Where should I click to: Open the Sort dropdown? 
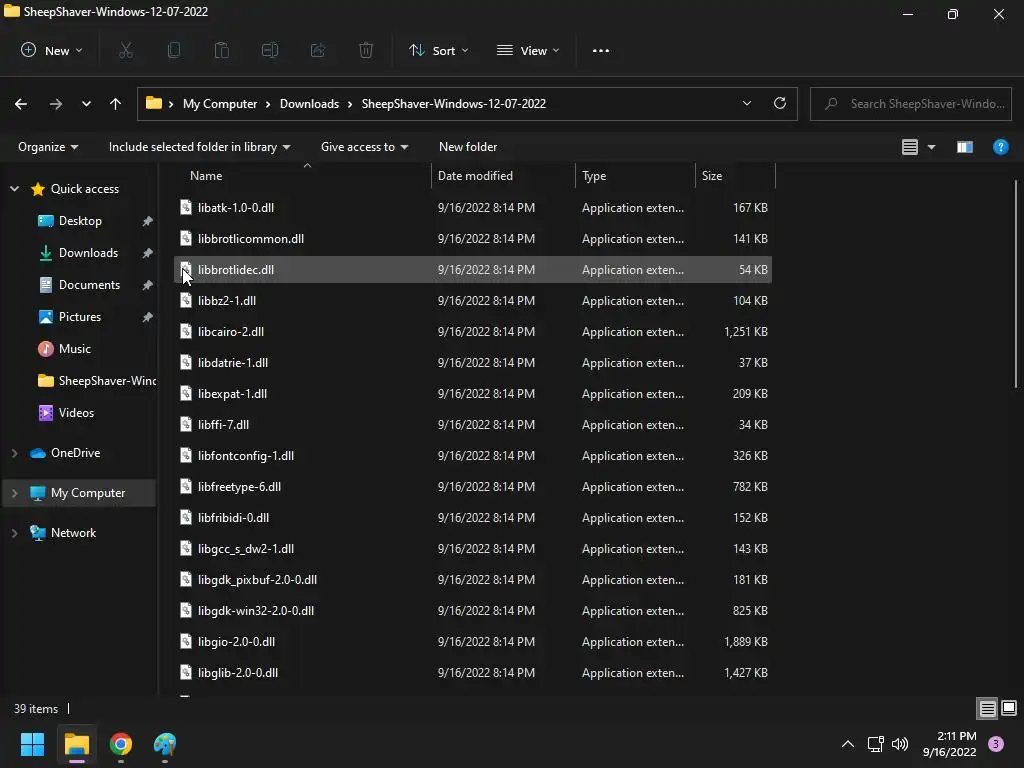pyautogui.click(x=439, y=50)
